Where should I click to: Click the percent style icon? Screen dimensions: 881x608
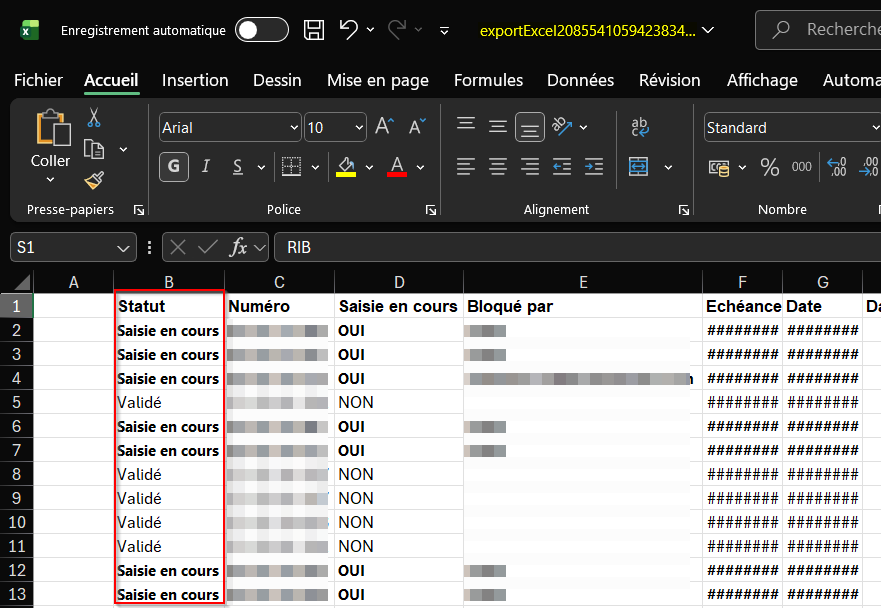coord(769,167)
